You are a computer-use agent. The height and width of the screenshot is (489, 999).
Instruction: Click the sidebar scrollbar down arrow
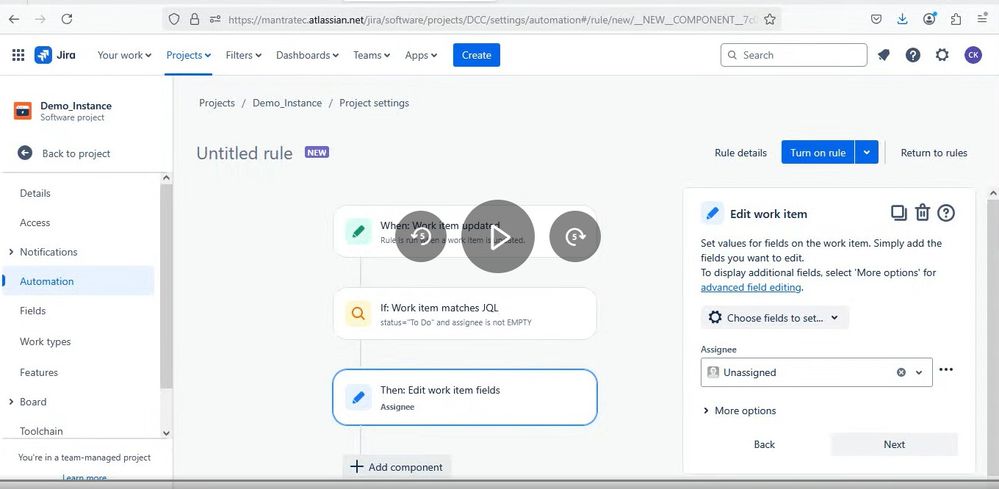pyautogui.click(x=166, y=433)
